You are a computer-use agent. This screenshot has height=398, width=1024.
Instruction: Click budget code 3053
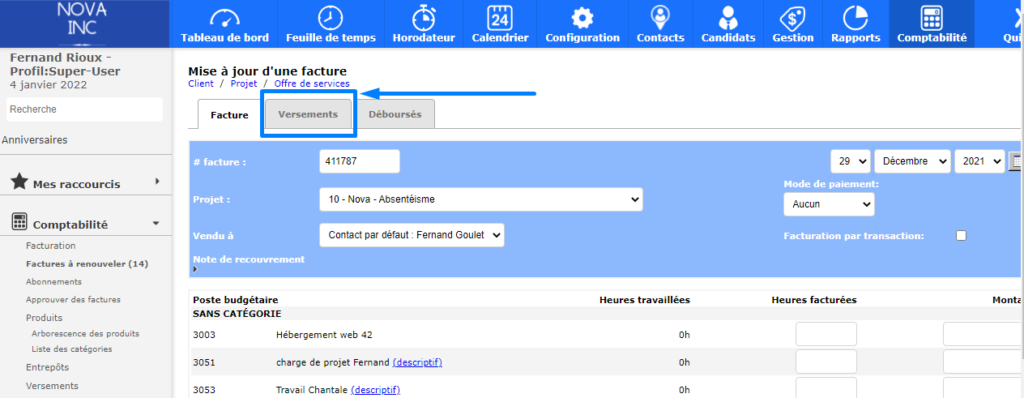coord(204,390)
